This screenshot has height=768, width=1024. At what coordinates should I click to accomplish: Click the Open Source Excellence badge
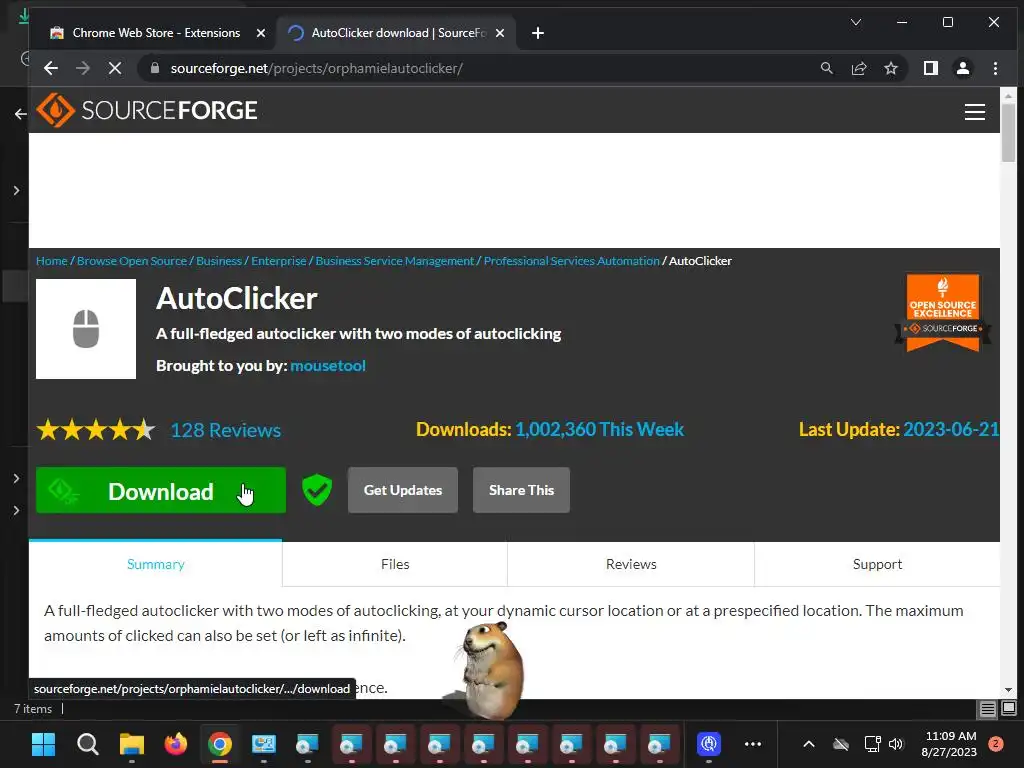click(x=942, y=312)
